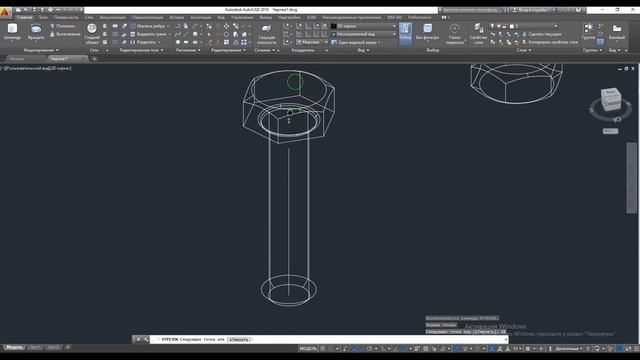This screenshot has height=360, width=640.
Task: Toggle polar tracking in status bar
Action: coord(369,349)
